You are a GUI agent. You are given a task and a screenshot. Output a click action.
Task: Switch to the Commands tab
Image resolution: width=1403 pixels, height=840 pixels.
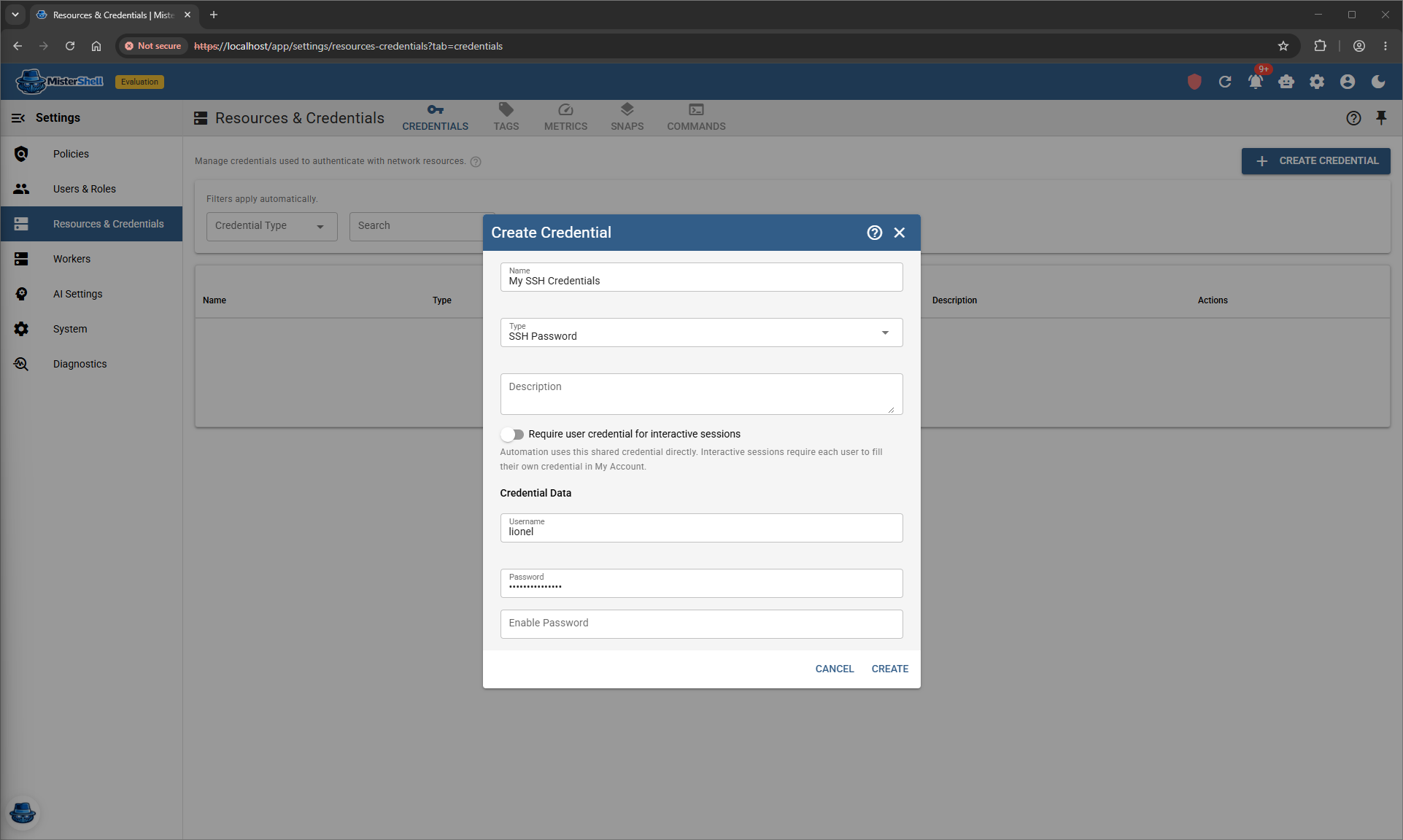click(696, 117)
